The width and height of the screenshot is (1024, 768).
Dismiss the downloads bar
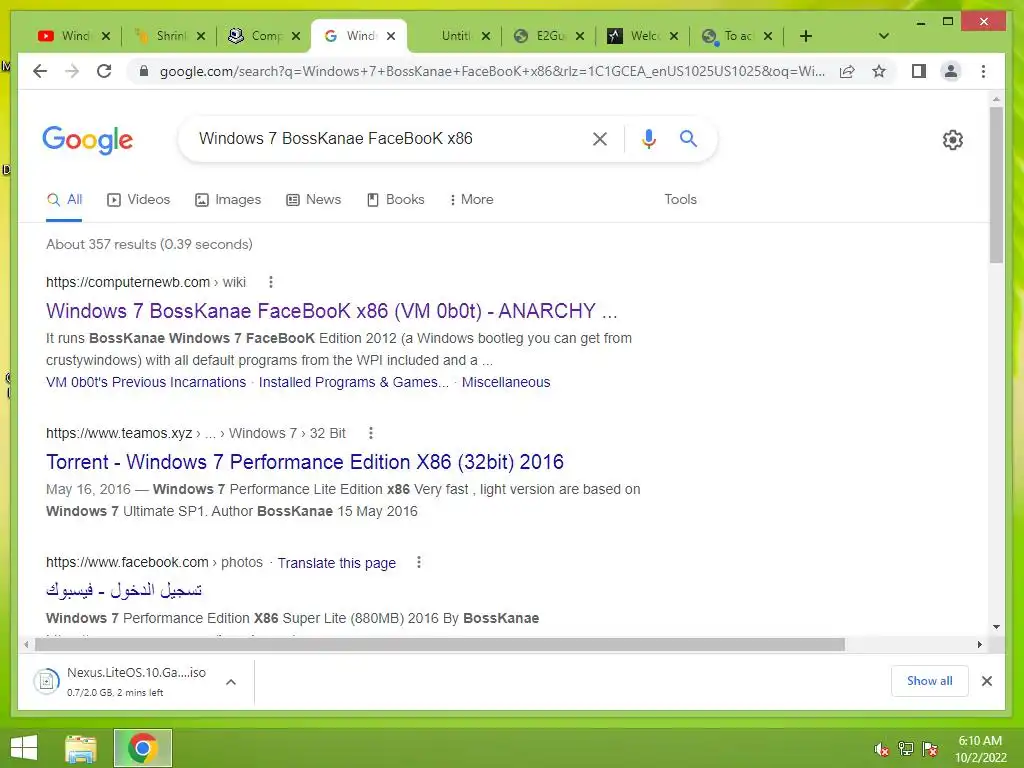coord(987,681)
